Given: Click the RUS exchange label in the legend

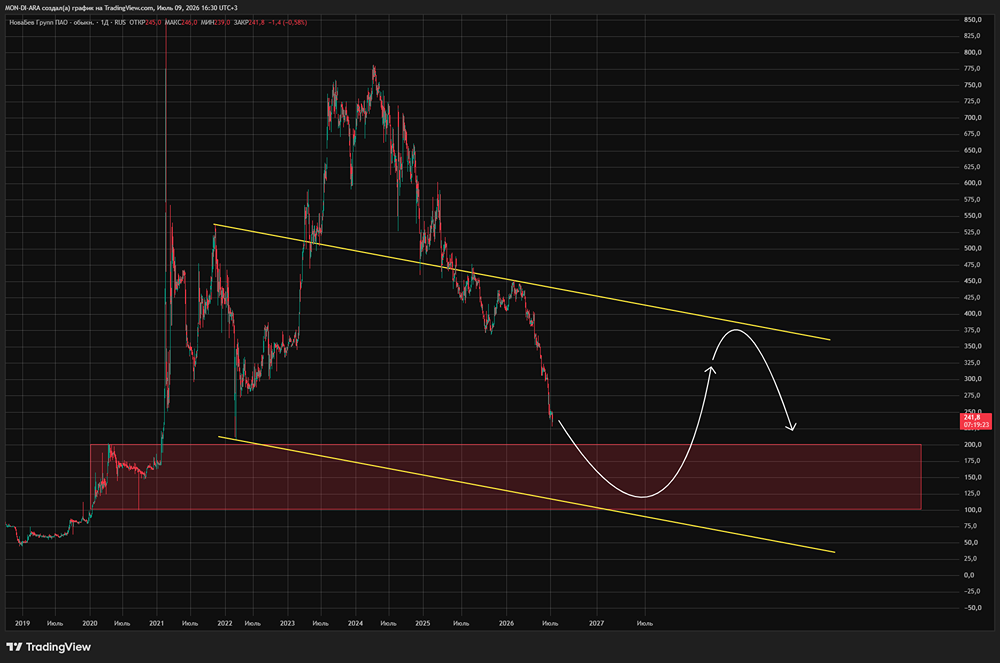Looking at the screenshot, I should coord(120,22).
